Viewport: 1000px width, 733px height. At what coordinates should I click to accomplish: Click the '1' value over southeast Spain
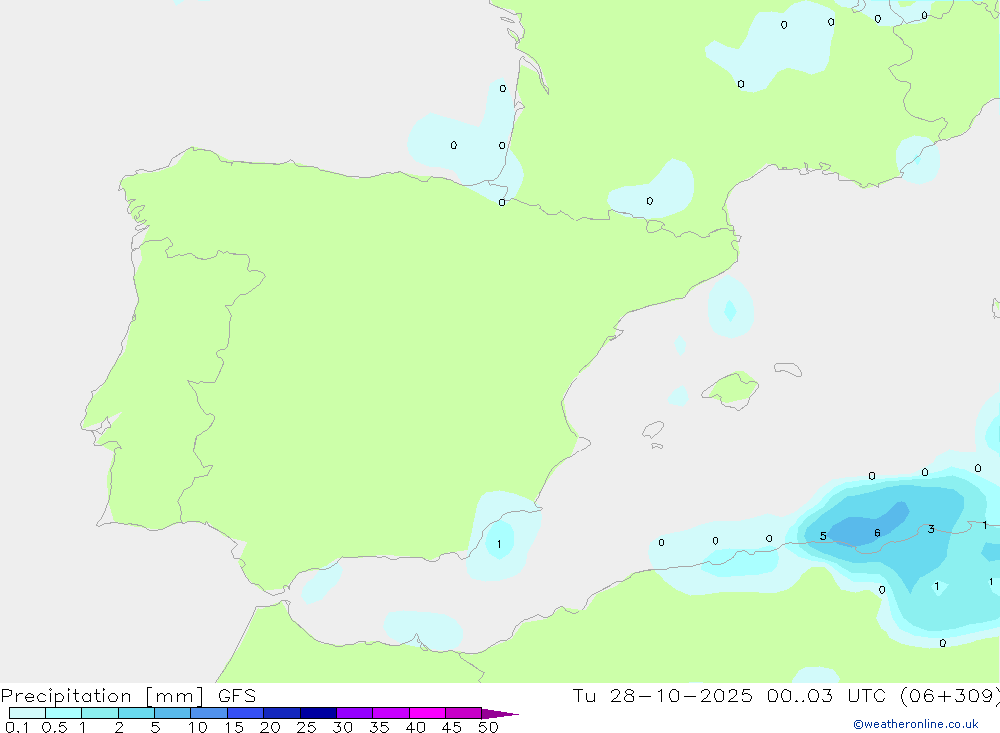[x=499, y=544]
